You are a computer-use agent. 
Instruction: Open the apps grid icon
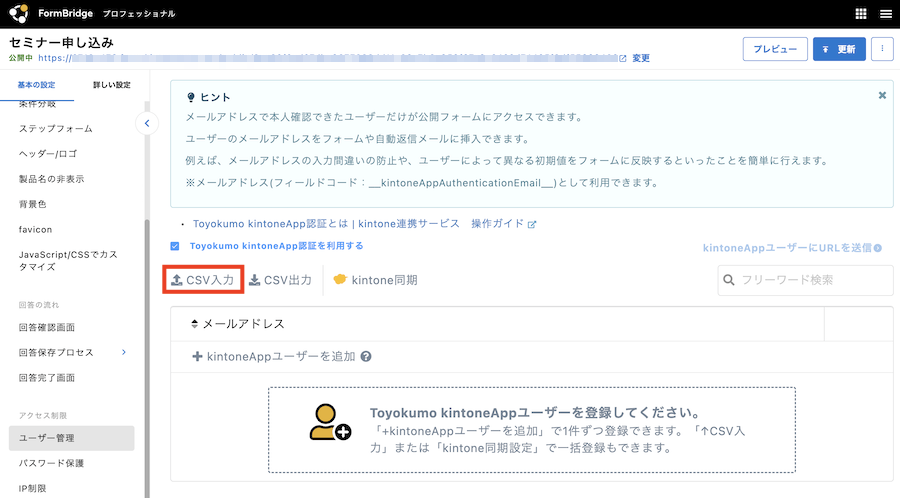click(861, 14)
